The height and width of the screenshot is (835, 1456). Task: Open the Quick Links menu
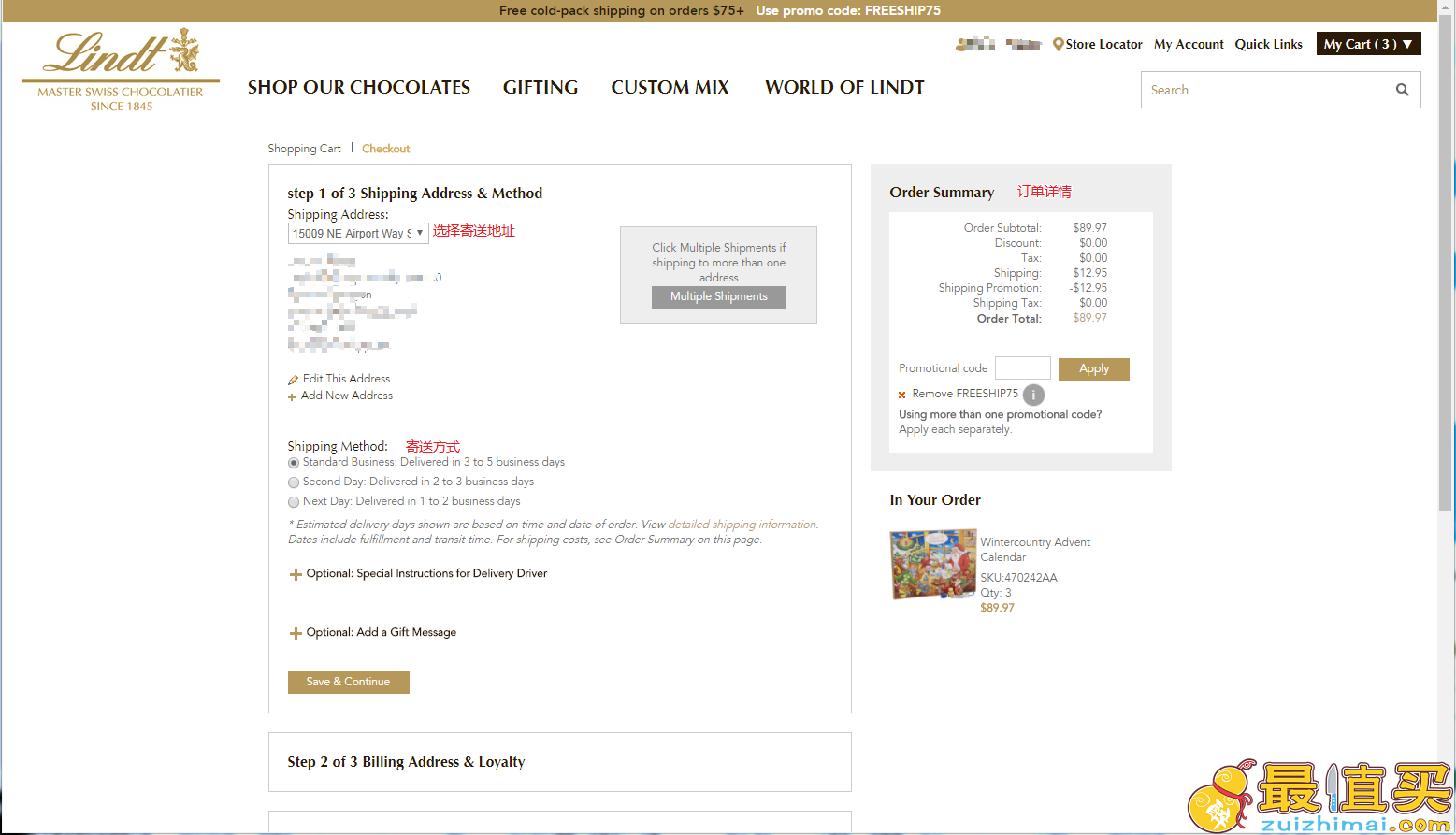pos(1269,44)
